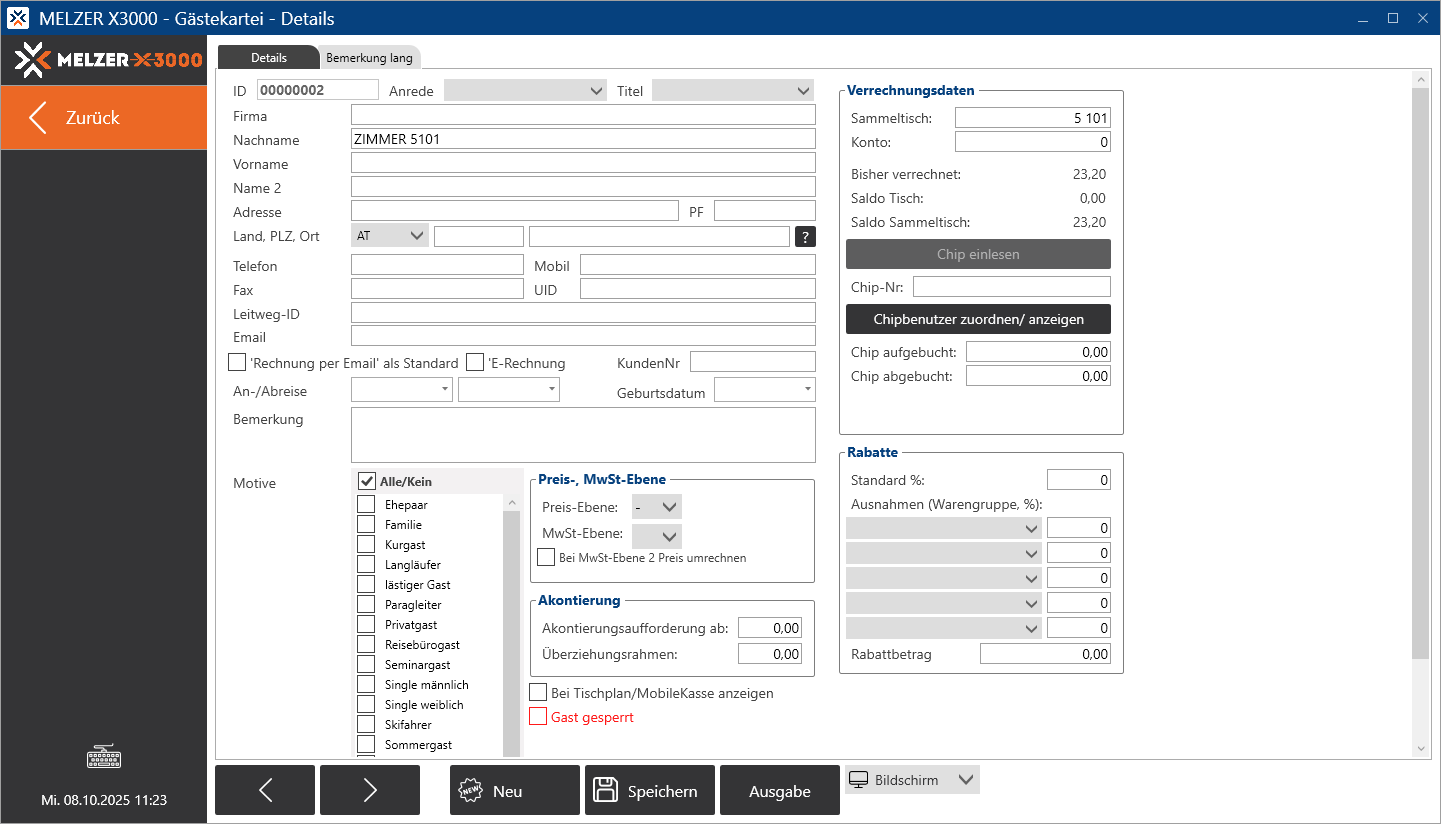Check the lästiger Gast motive
Image resolution: width=1441 pixels, height=824 pixels.
click(366, 584)
